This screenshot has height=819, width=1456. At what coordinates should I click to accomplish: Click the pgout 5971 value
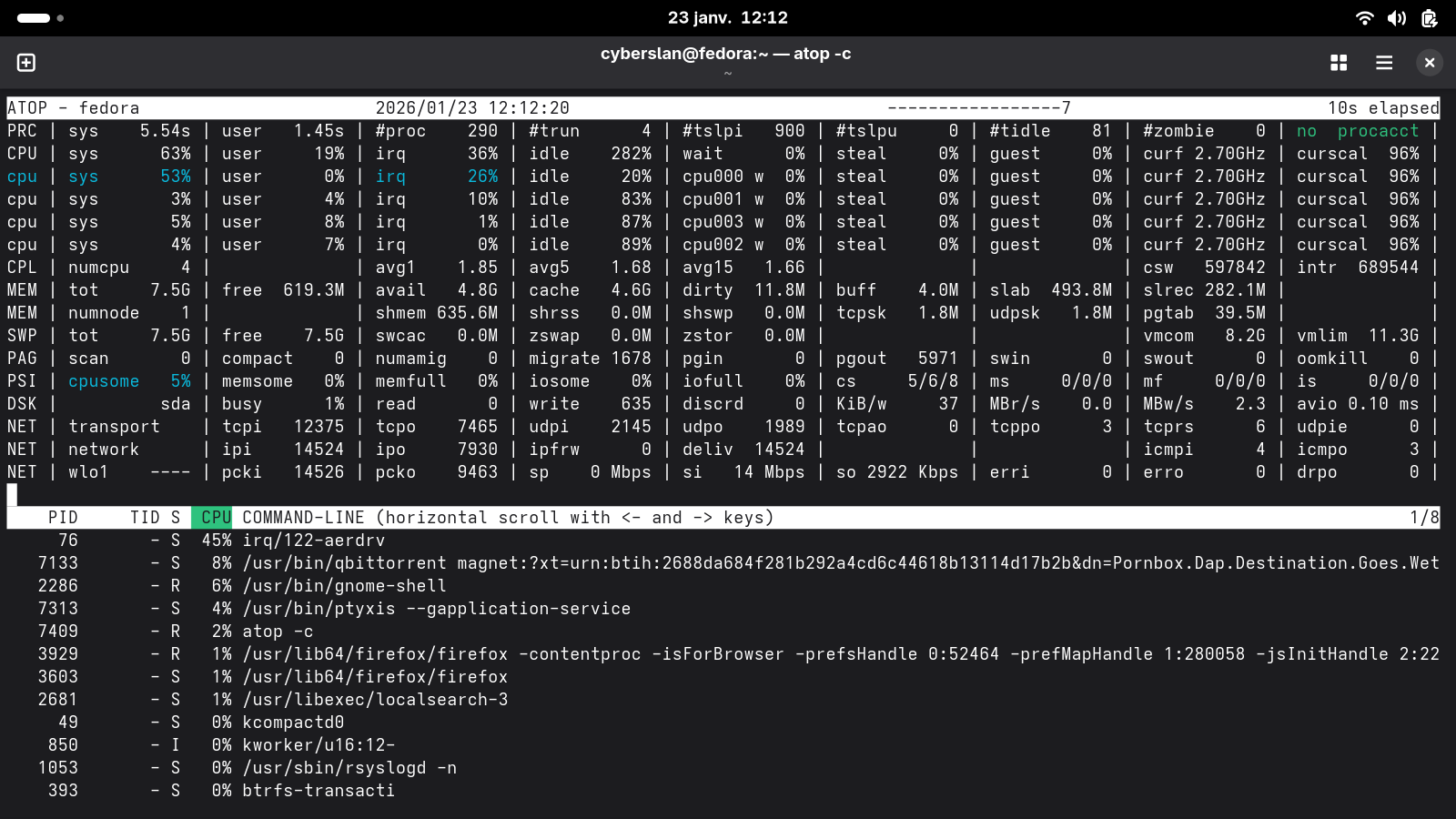pos(897,359)
